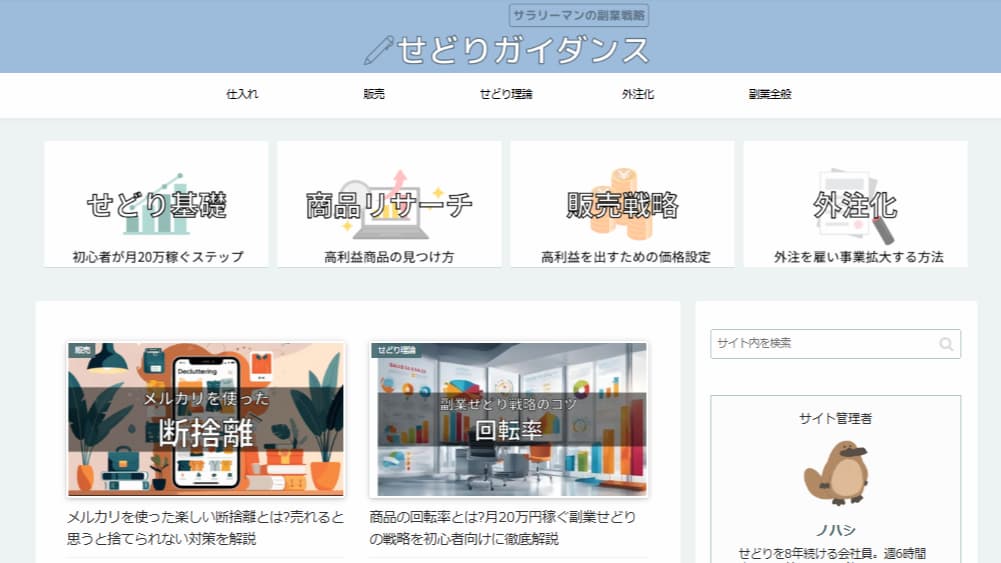Open the せどり基礎 banner card

pyautogui.click(x=156, y=204)
